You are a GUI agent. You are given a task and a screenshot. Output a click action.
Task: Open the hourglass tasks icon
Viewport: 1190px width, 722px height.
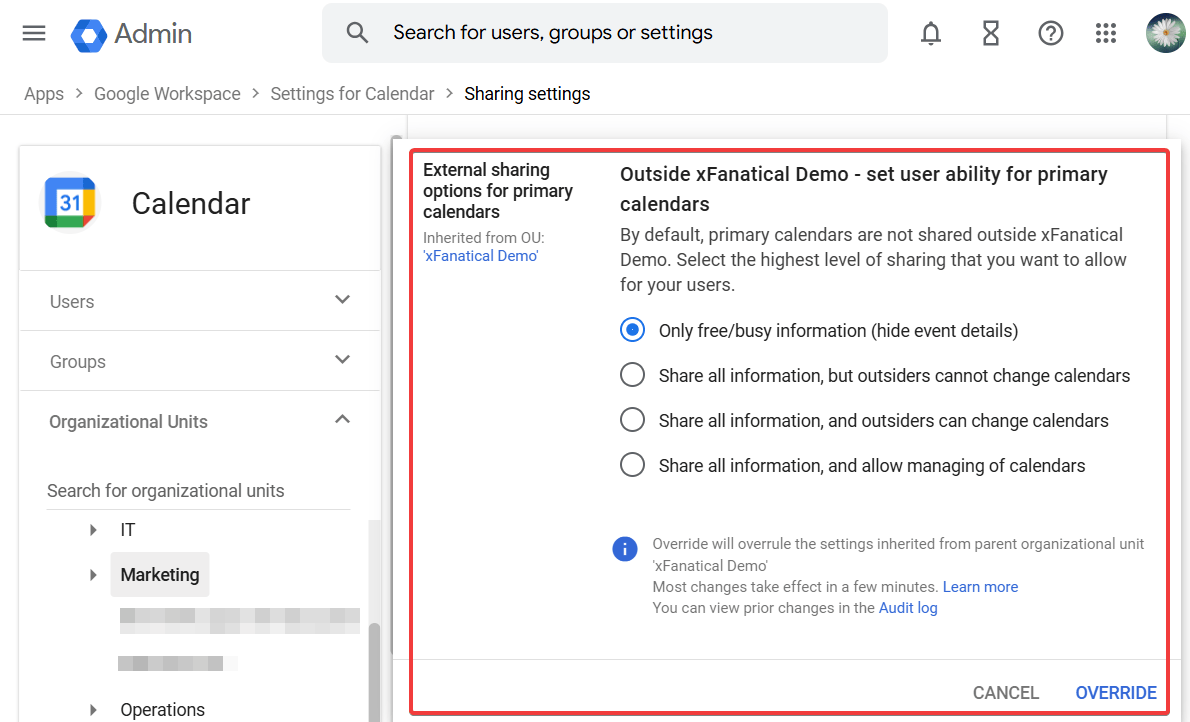point(990,33)
